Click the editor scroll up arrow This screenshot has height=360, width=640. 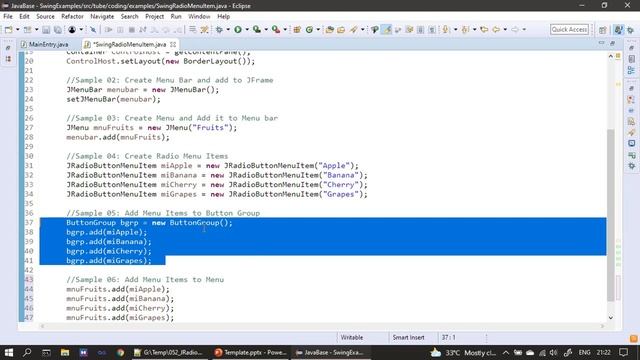tap(611, 56)
